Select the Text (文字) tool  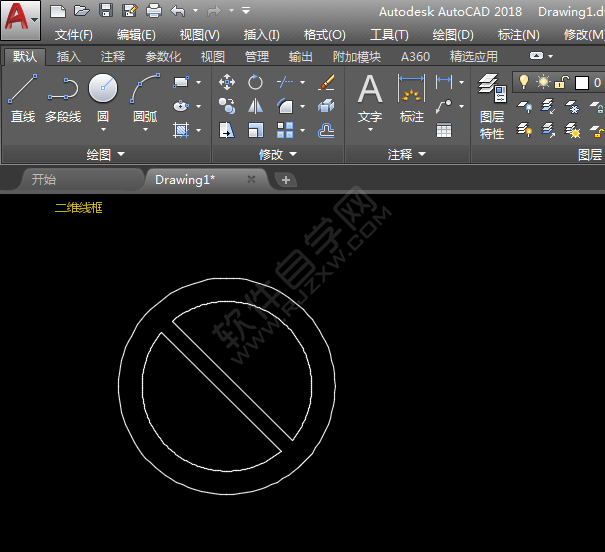click(x=370, y=98)
